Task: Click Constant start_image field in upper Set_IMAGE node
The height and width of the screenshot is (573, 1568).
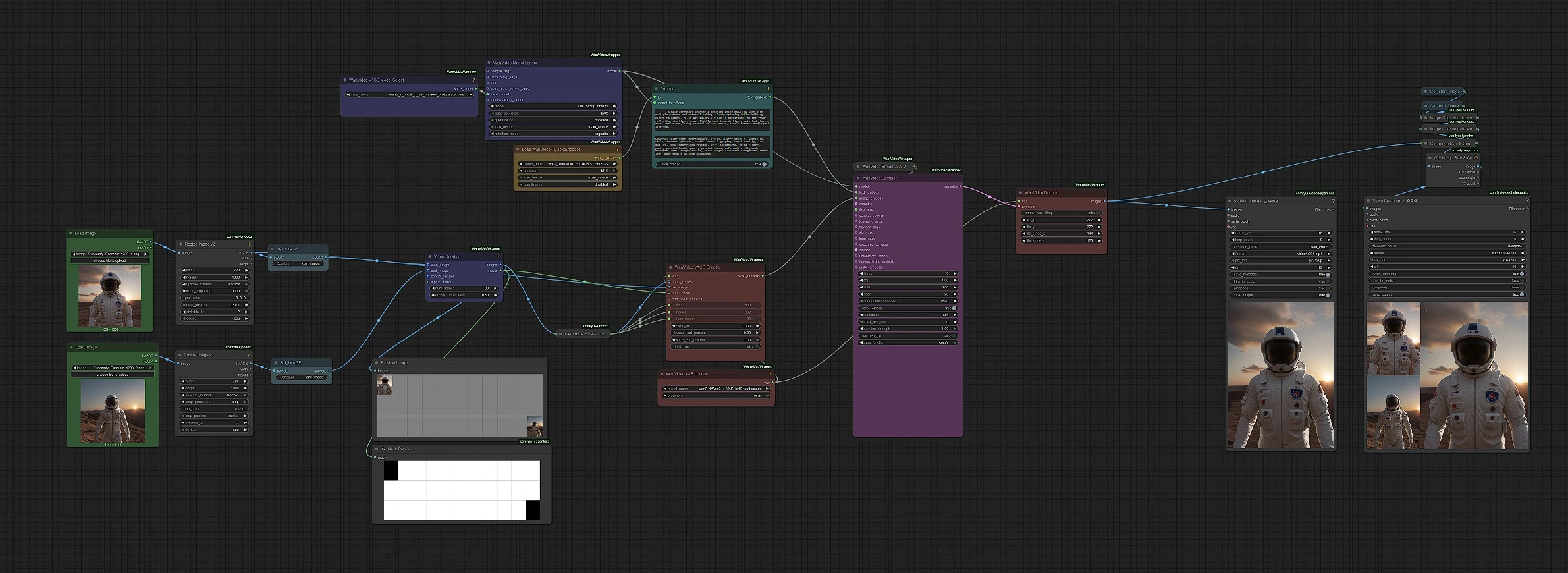Action: (x=297, y=263)
